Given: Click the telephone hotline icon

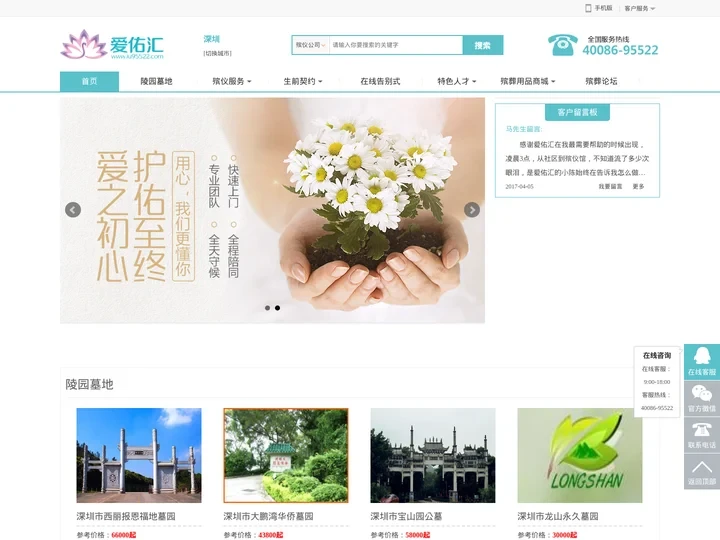Looking at the screenshot, I should click(x=562, y=45).
